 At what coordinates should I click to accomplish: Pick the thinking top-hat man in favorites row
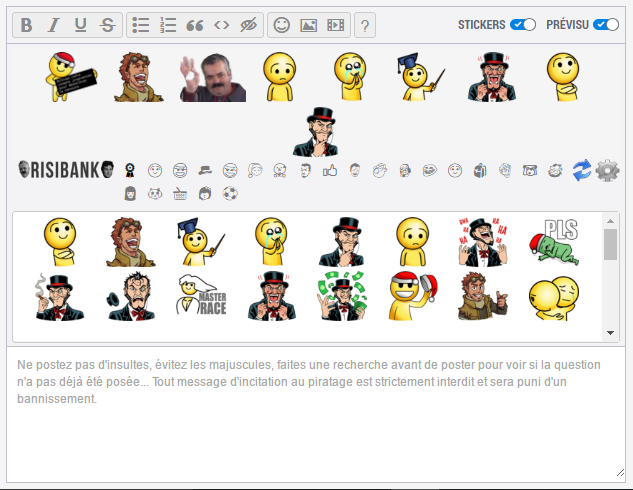316,132
